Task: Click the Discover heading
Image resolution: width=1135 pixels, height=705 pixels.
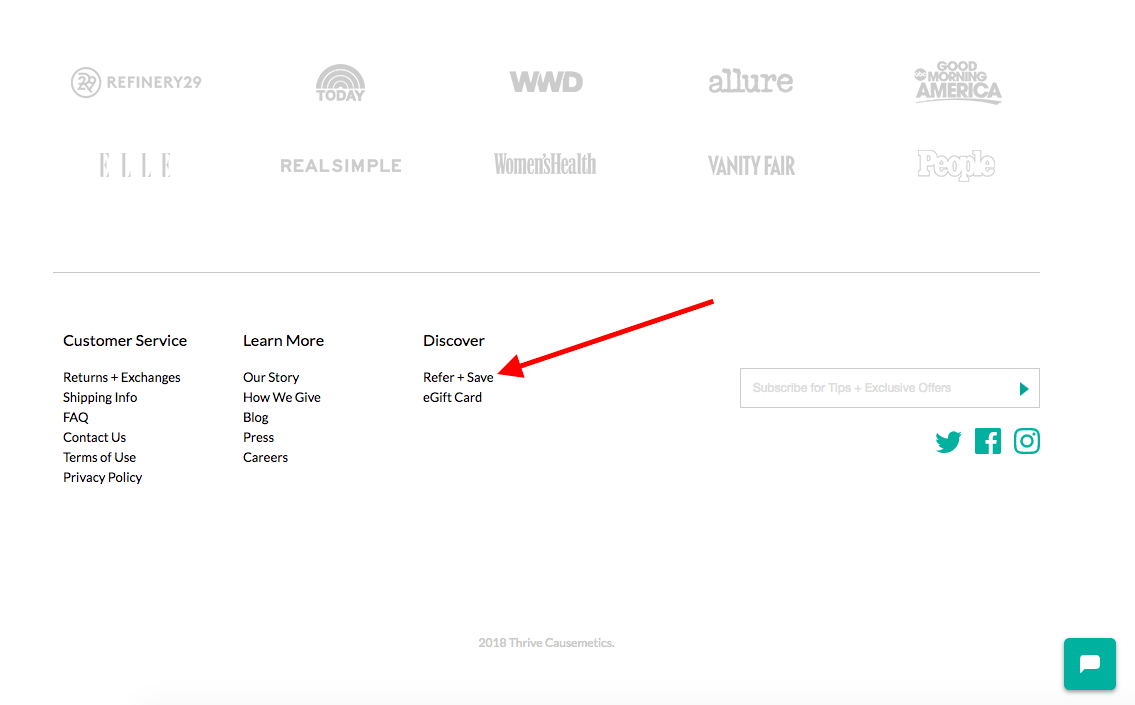Action: 454,340
